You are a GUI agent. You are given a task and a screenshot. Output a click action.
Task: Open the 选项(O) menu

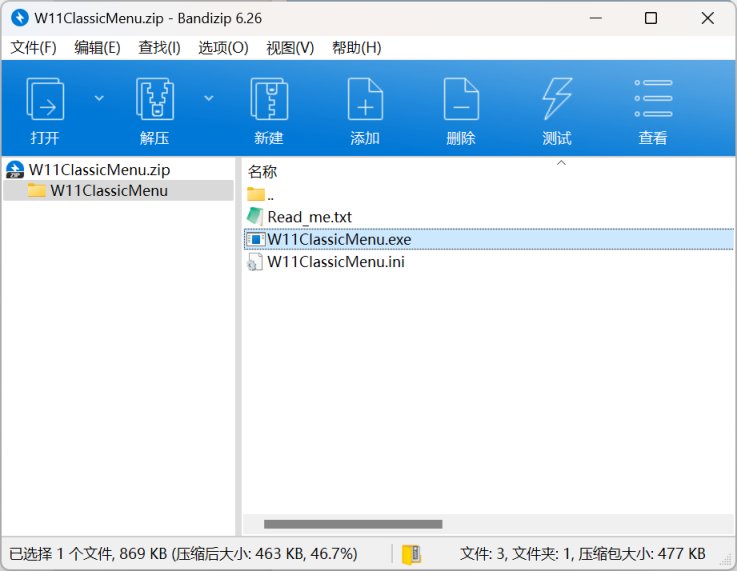tap(223, 47)
